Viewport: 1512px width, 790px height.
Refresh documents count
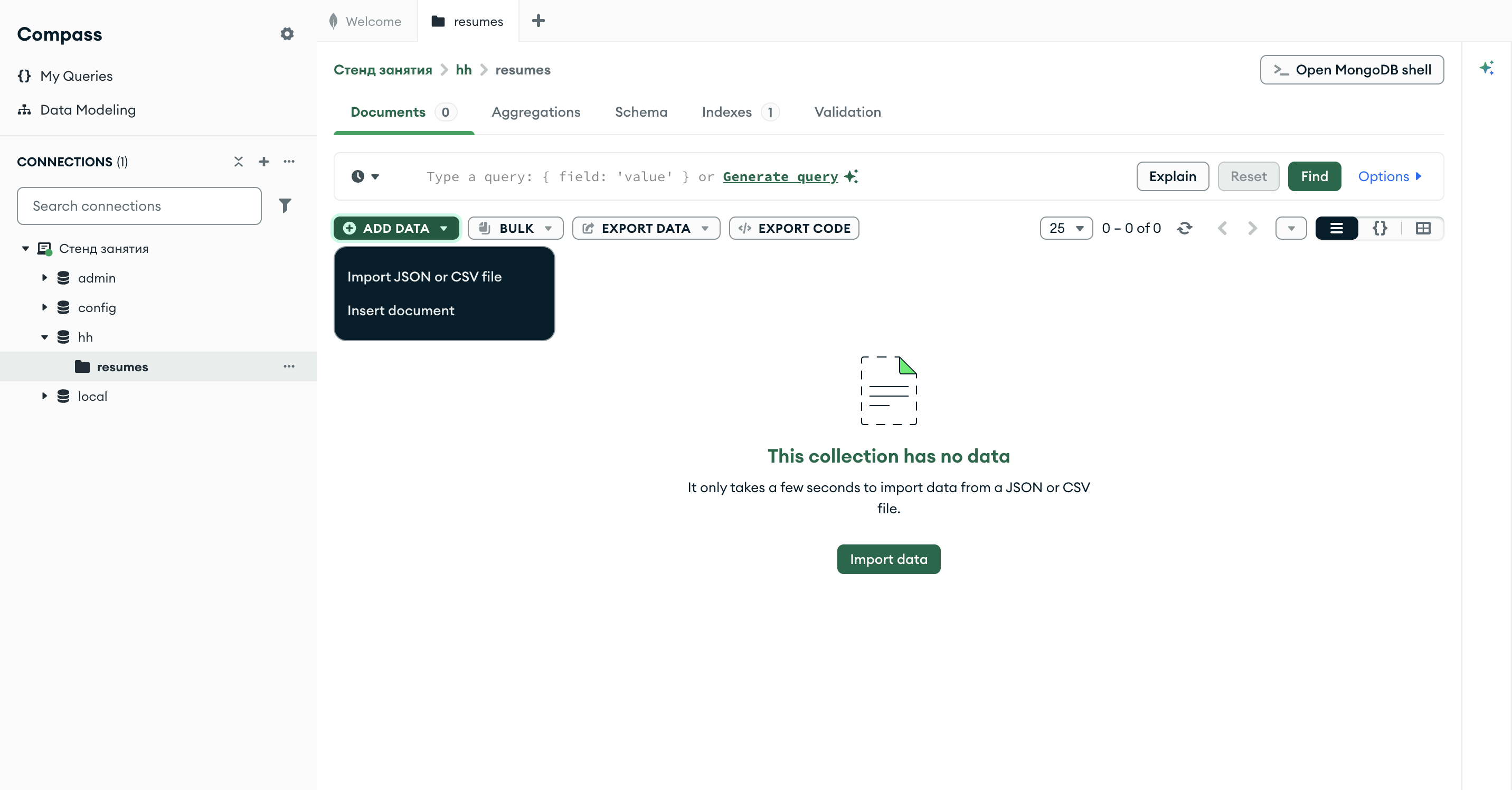(1185, 228)
